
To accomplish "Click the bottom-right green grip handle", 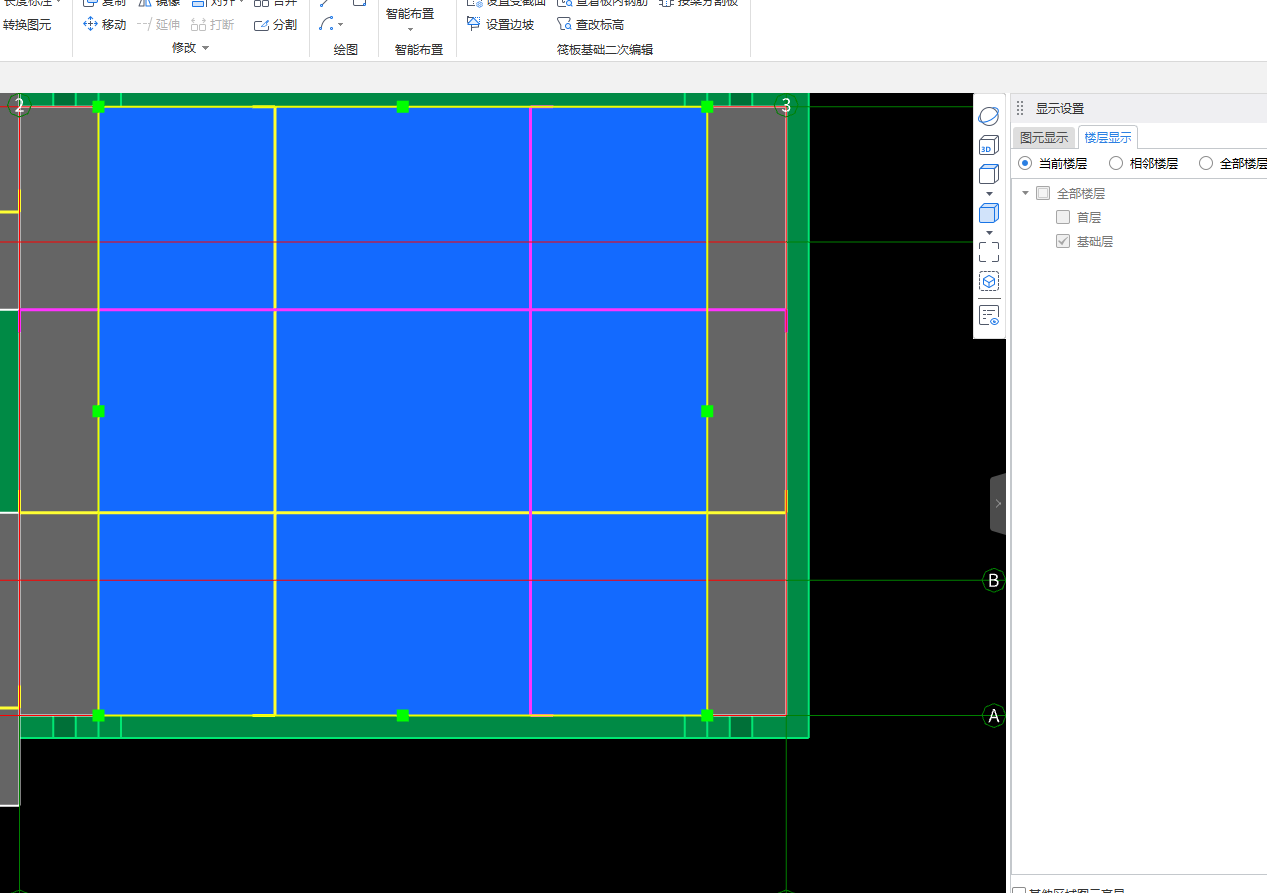I will pos(707,715).
